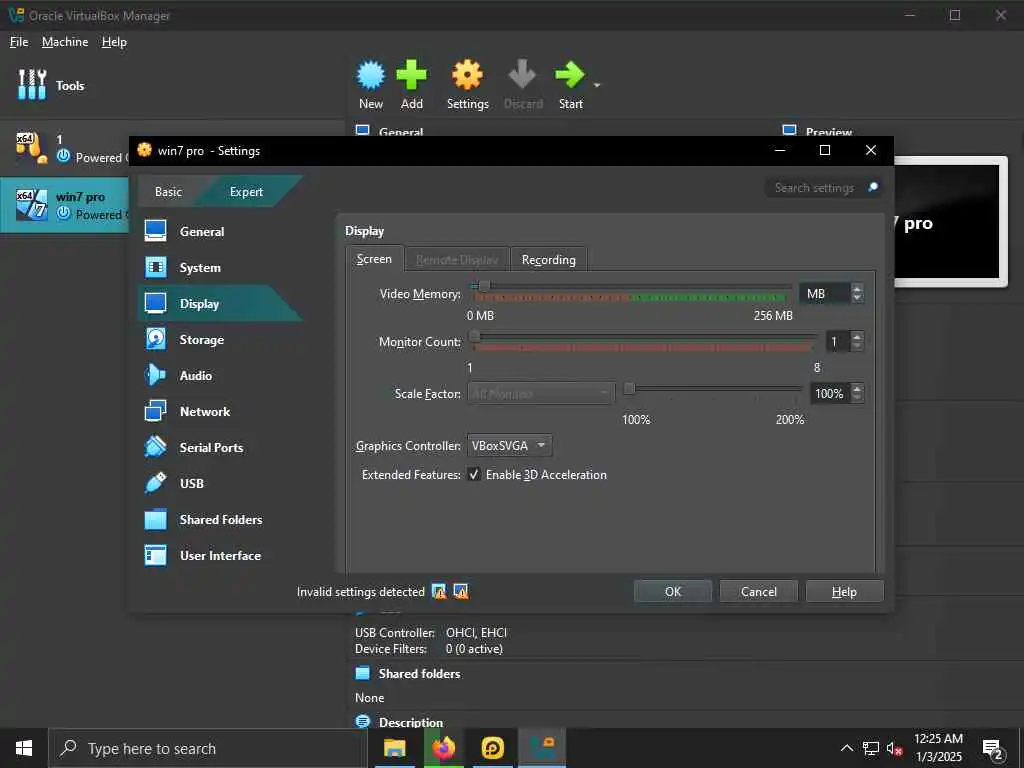
Task: Click Monitor Count spinbox arrows
Action: (x=857, y=341)
